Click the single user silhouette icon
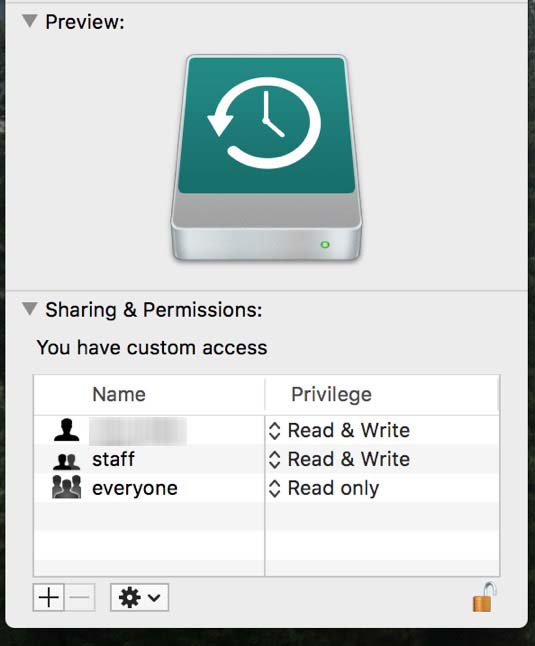The height and width of the screenshot is (646, 535). tap(67, 430)
